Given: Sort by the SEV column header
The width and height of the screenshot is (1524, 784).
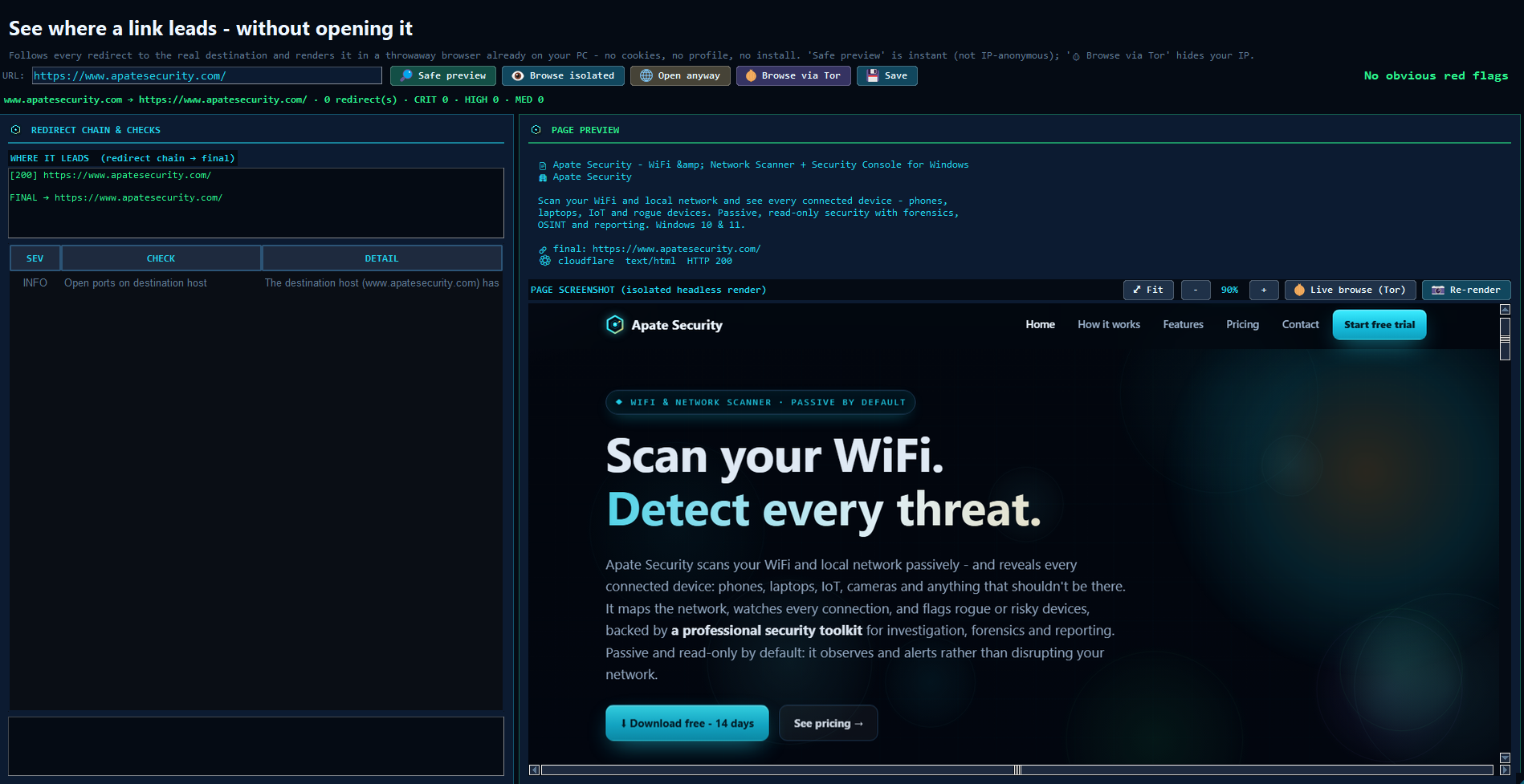Looking at the screenshot, I should point(35,258).
